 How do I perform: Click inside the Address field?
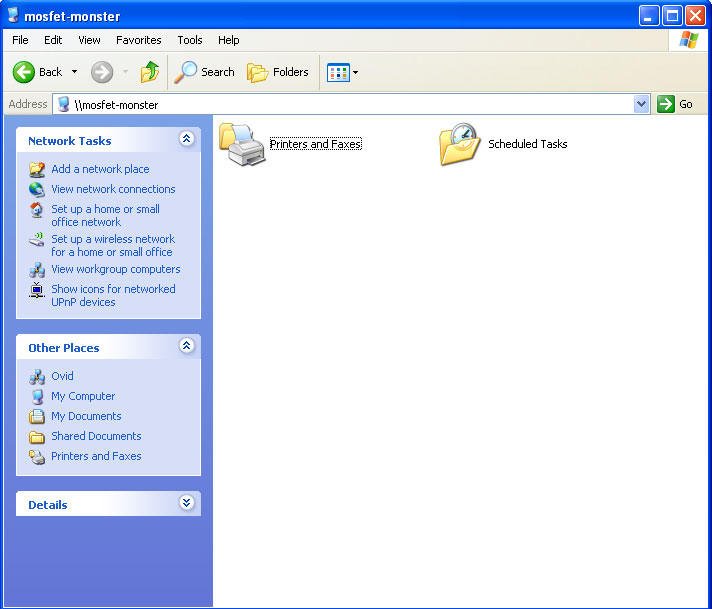[x=351, y=104]
